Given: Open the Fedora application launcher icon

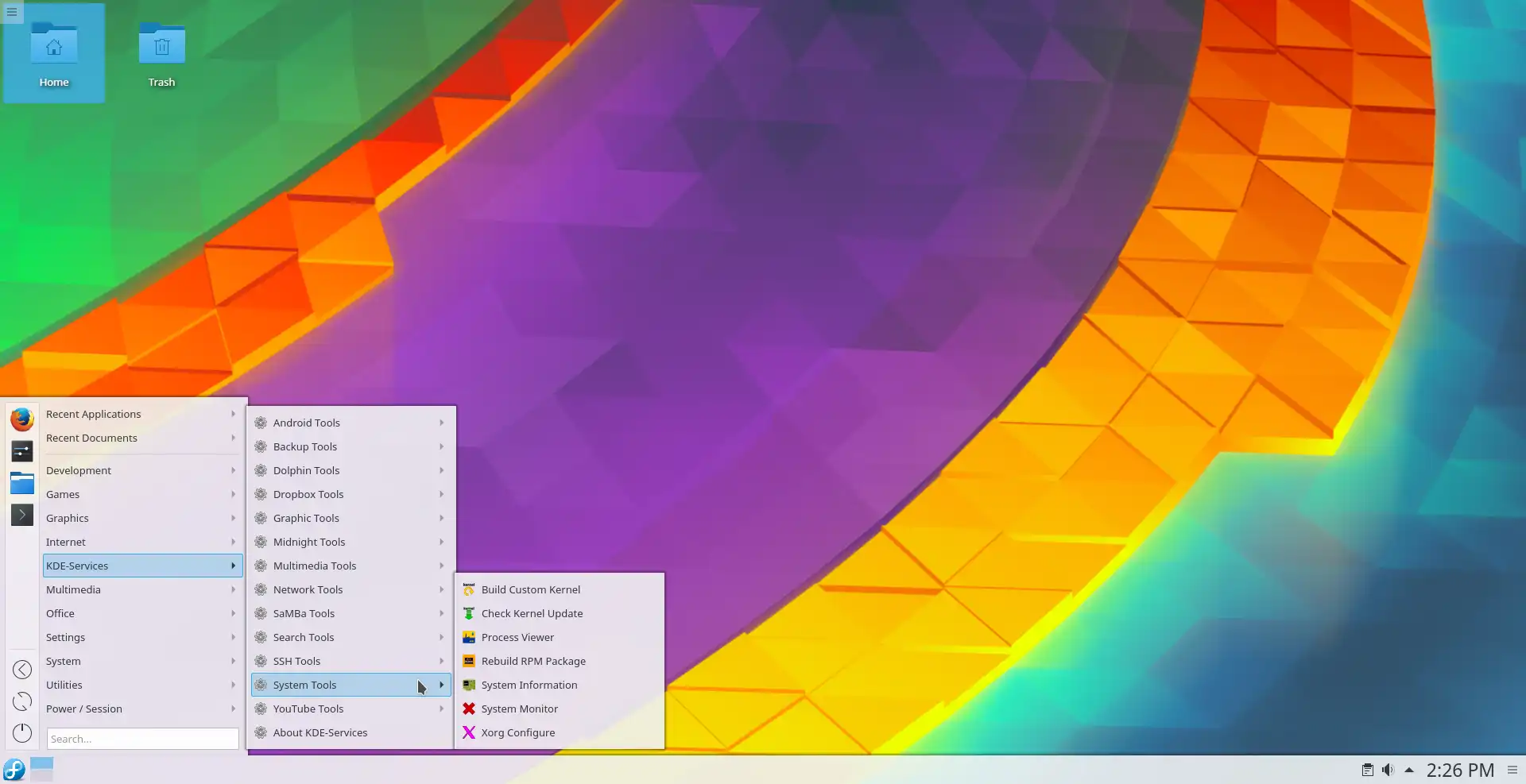Looking at the screenshot, I should (14, 770).
